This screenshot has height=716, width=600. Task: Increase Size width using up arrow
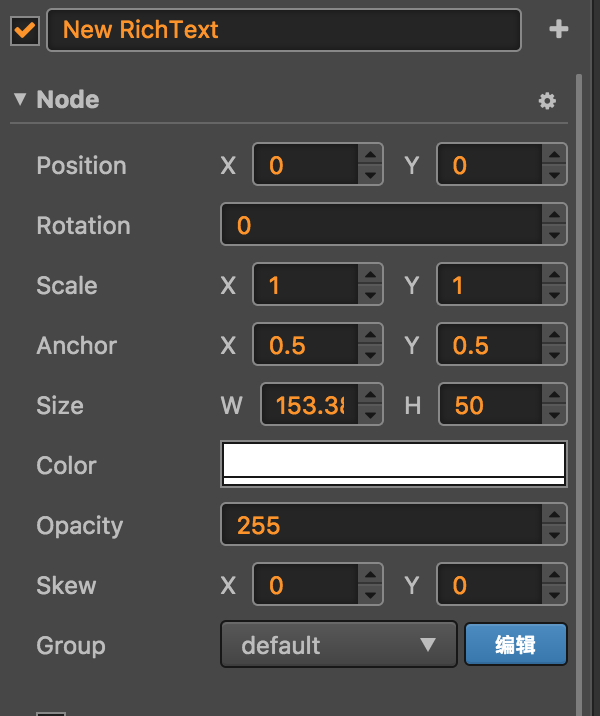click(x=371, y=396)
